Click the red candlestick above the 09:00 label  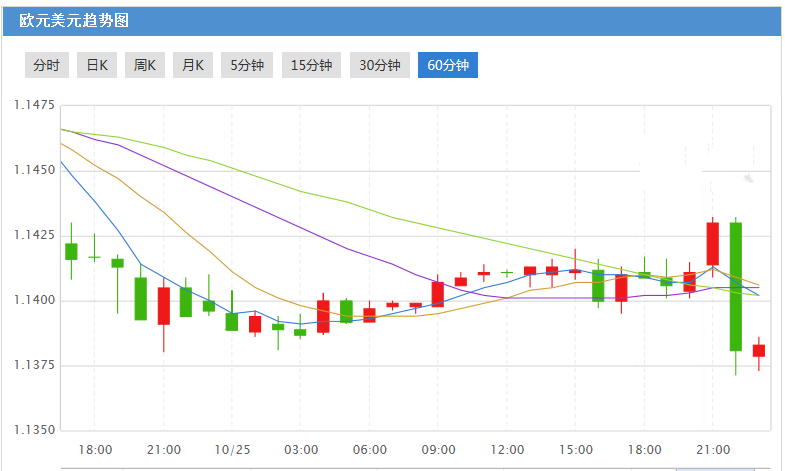click(x=437, y=294)
